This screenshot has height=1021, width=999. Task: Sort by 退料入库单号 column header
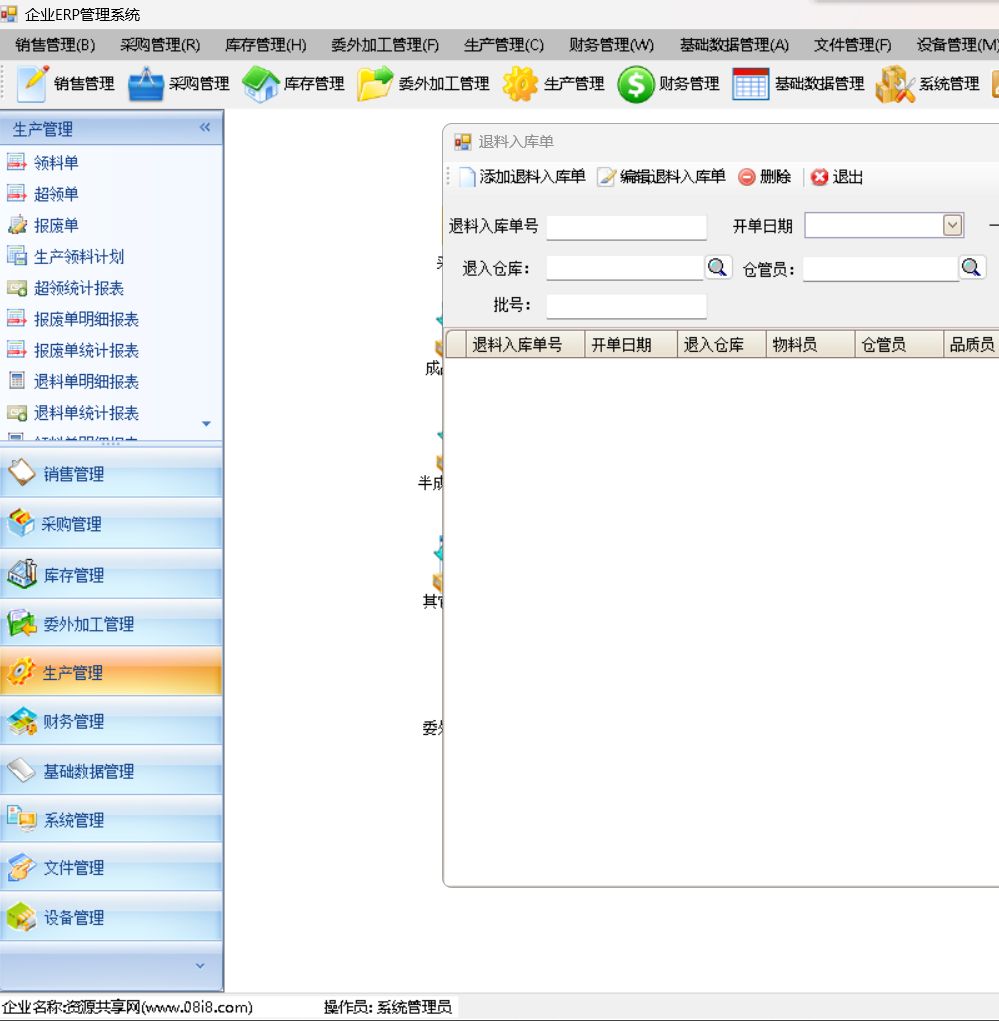coord(525,344)
